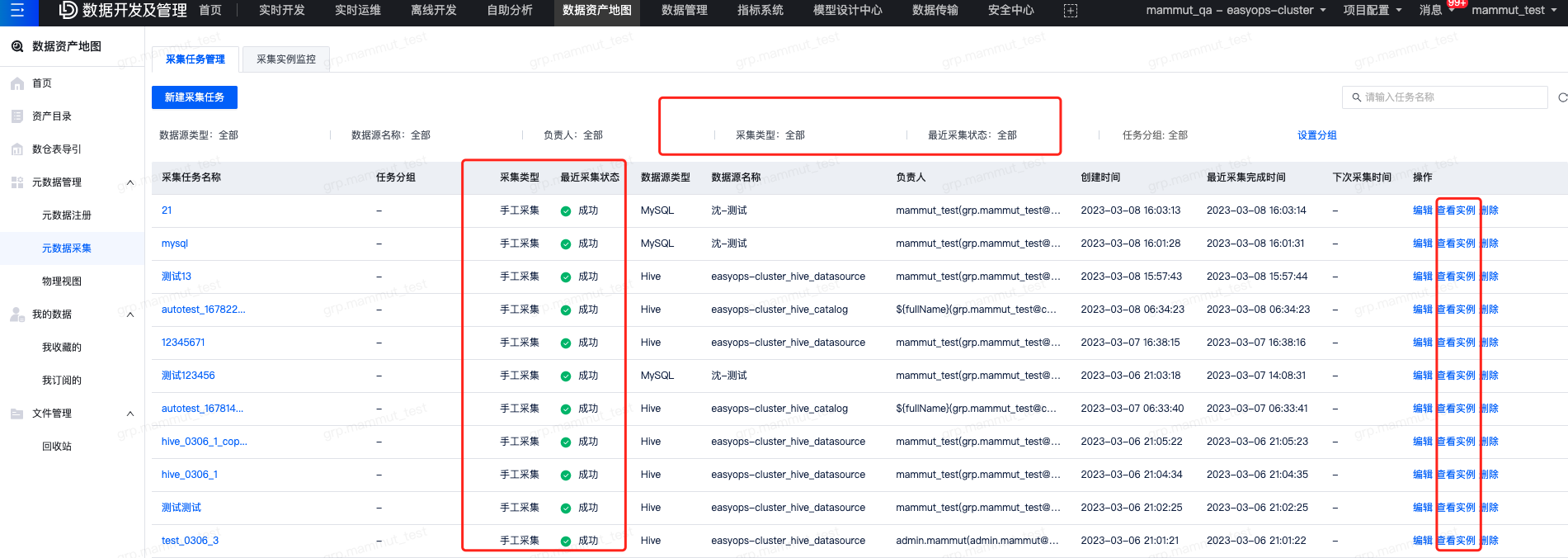The height and width of the screenshot is (558, 1568).
Task: Refresh the task list with the reload icon
Action: coord(1562,97)
